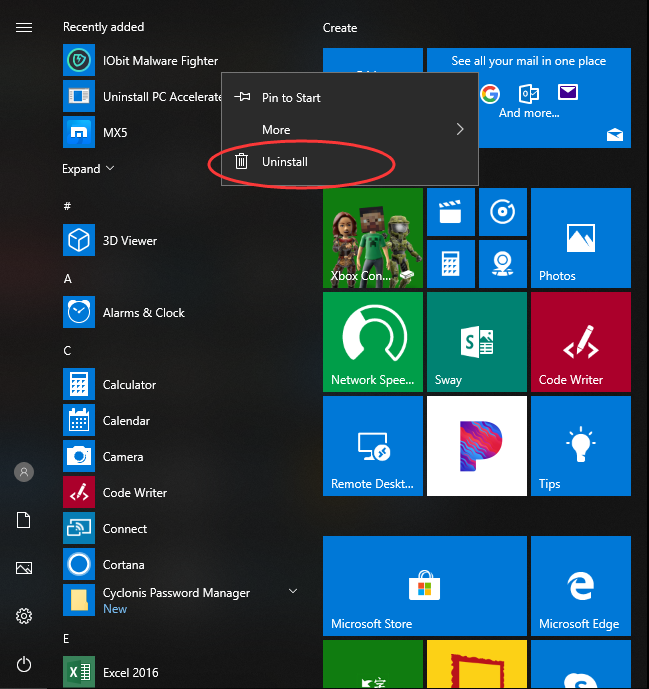Expand the Recently added list

click(x=88, y=169)
